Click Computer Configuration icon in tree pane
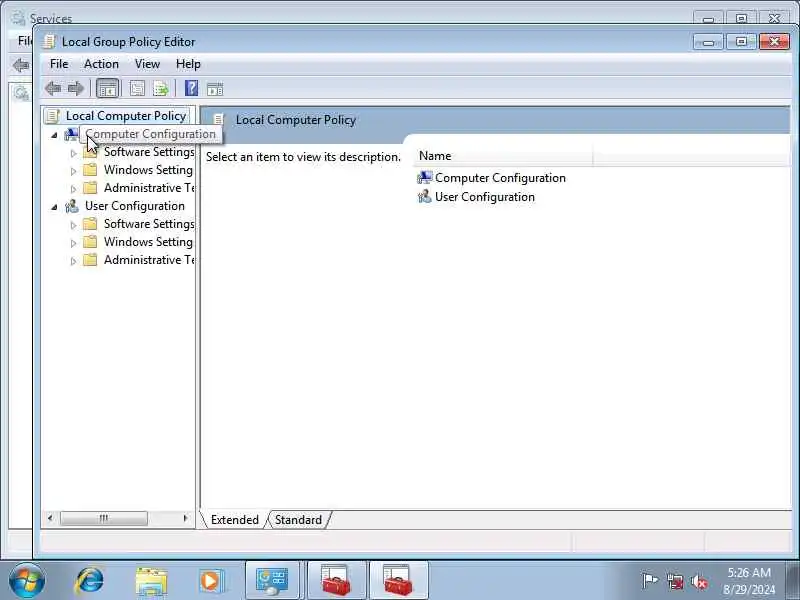 pos(71,134)
